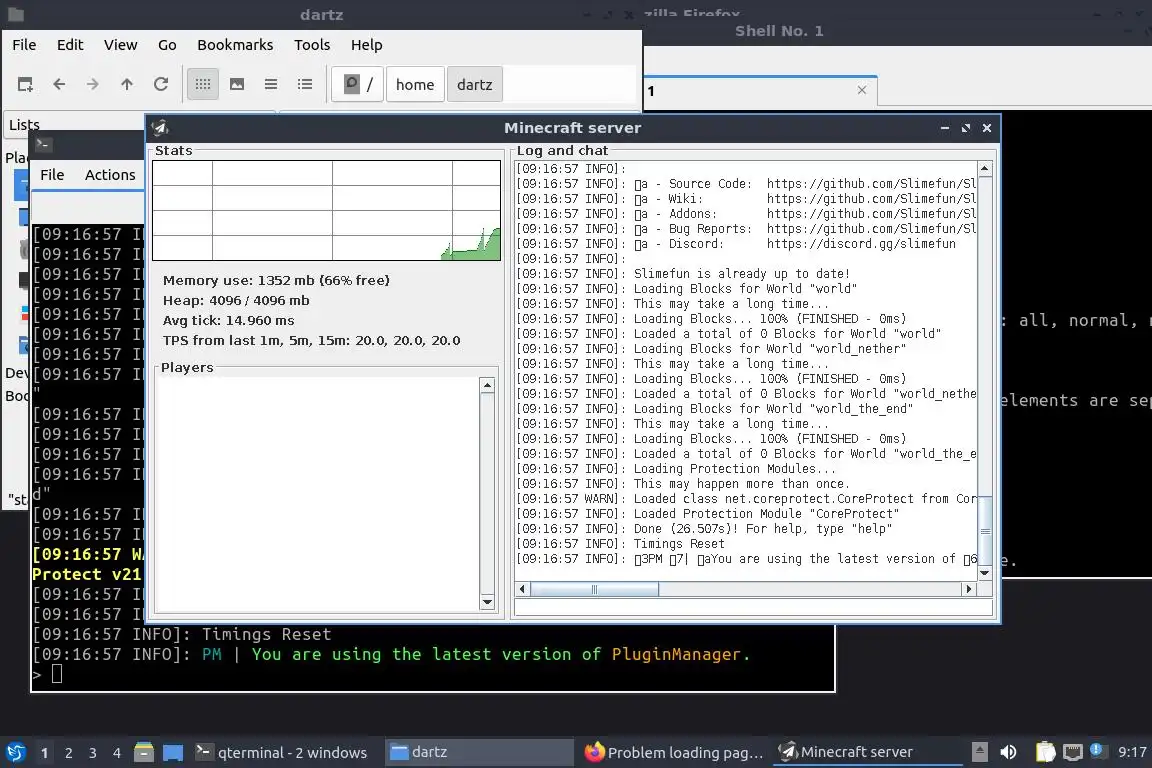Go back in the dartz file manager
1152x768 pixels.
click(x=60, y=85)
